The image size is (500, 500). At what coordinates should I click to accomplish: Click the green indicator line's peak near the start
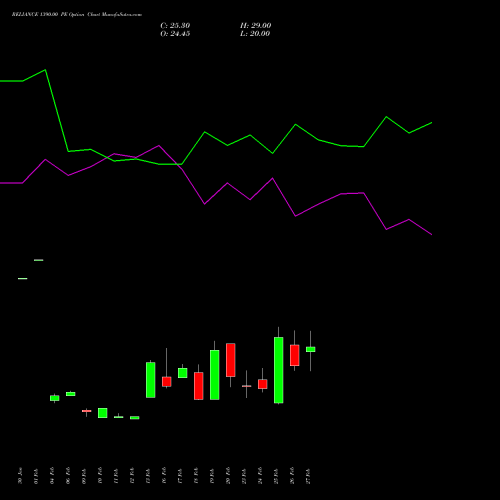click(x=45, y=70)
